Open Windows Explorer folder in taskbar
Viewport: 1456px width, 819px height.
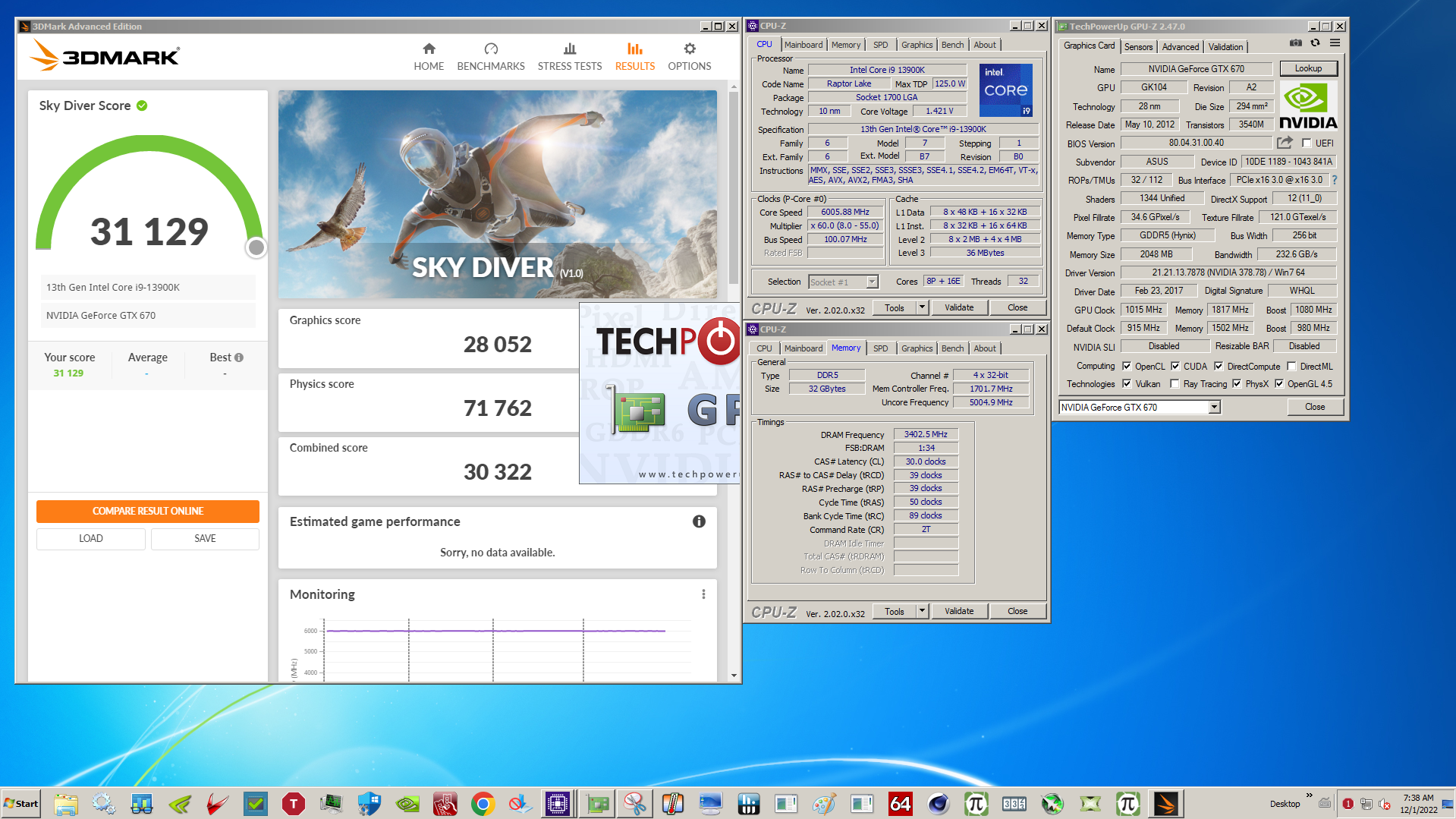tap(66, 804)
